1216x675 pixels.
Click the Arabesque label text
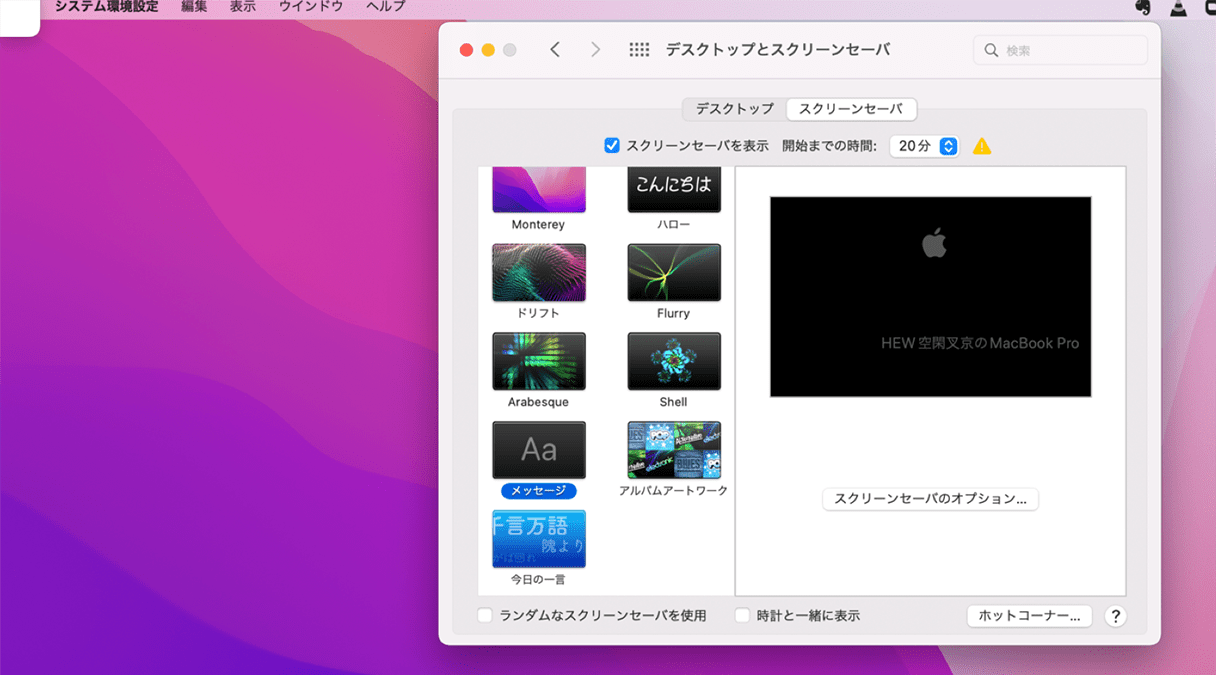[x=538, y=403]
